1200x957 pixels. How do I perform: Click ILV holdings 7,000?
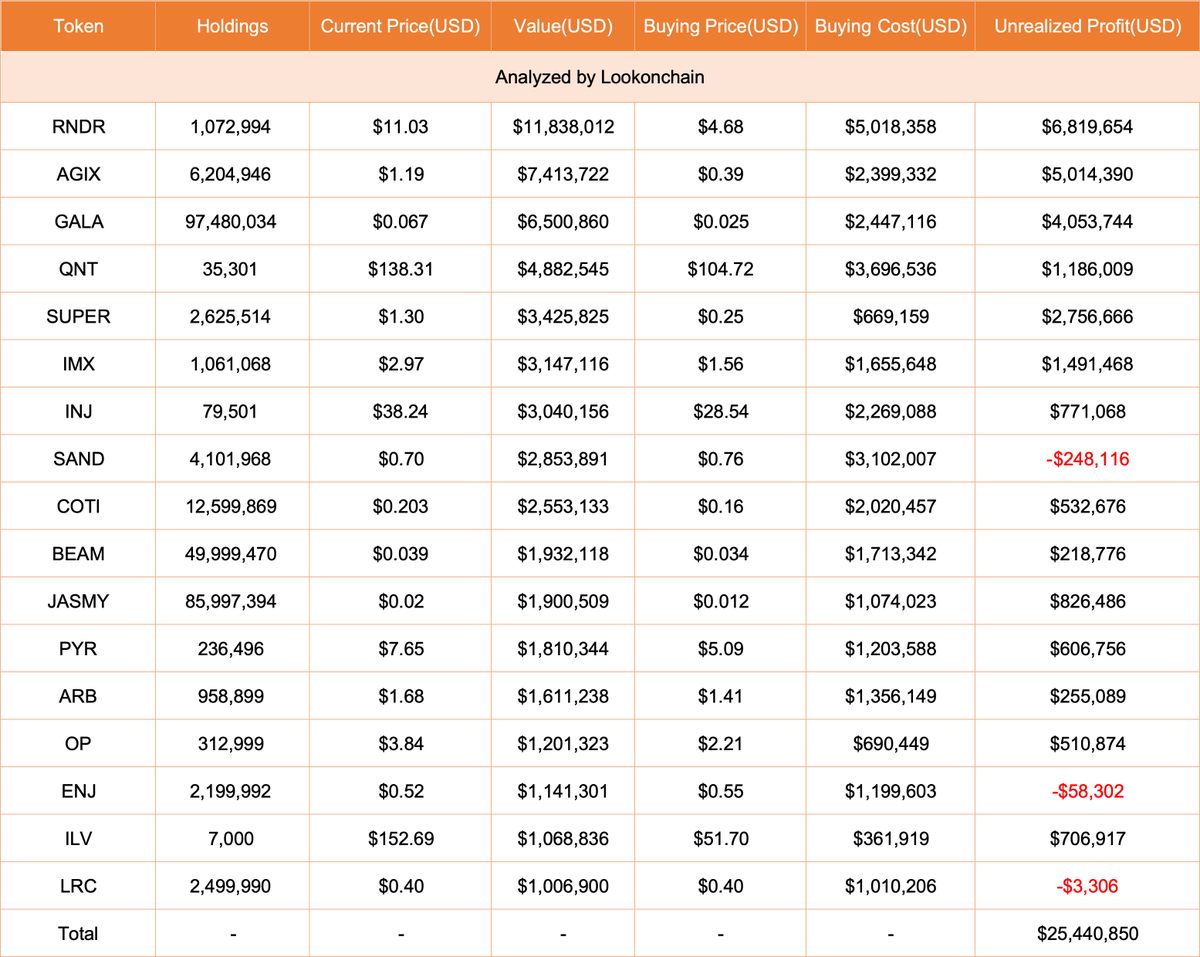[x=233, y=839]
